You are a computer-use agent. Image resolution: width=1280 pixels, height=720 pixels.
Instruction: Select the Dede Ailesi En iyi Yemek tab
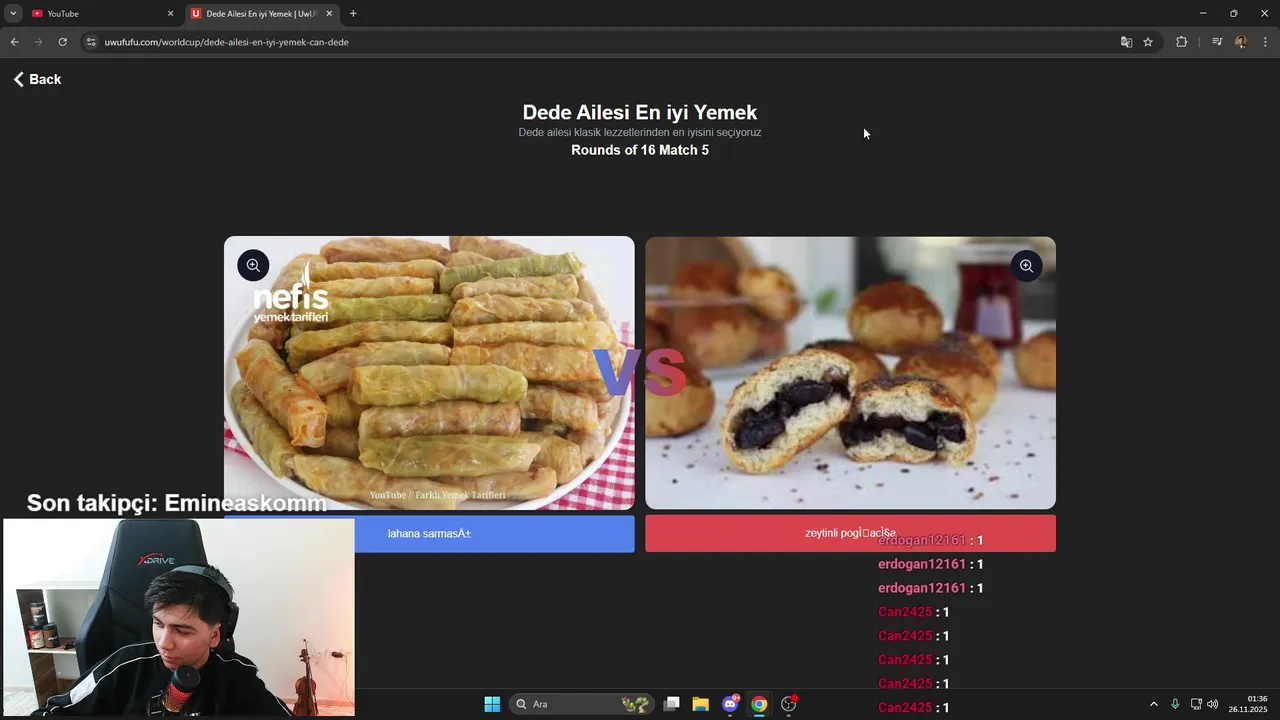[261, 13]
